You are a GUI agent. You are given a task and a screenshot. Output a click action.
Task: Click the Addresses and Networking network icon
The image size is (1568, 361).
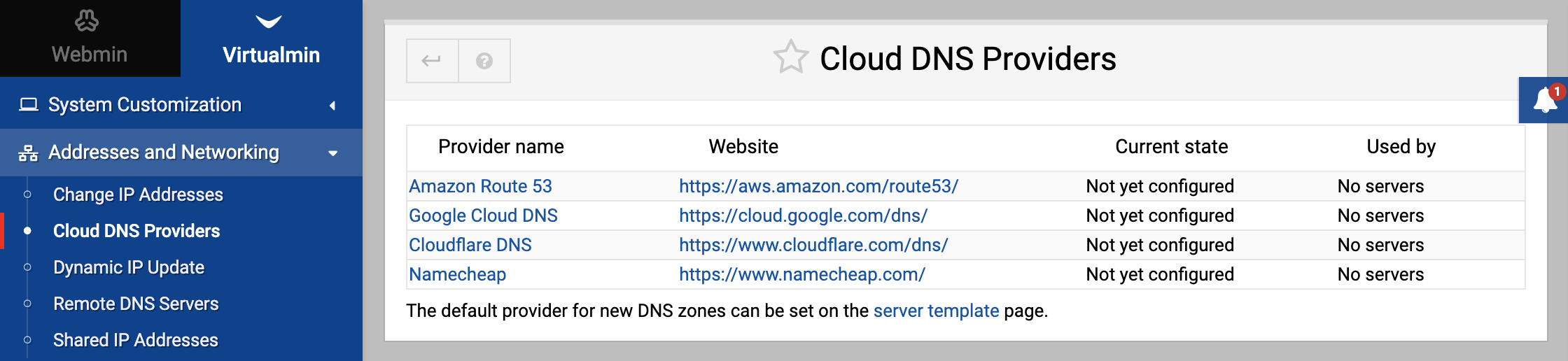coord(29,153)
